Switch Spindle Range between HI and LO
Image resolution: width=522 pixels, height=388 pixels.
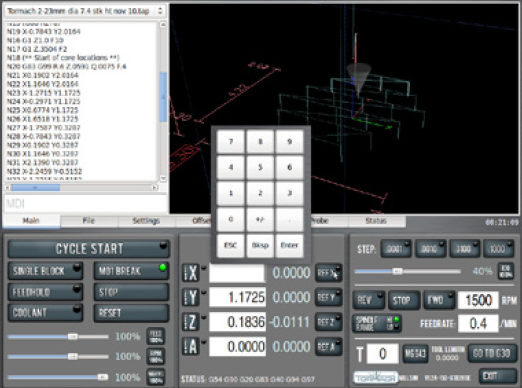pyautogui.click(x=377, y=324)
